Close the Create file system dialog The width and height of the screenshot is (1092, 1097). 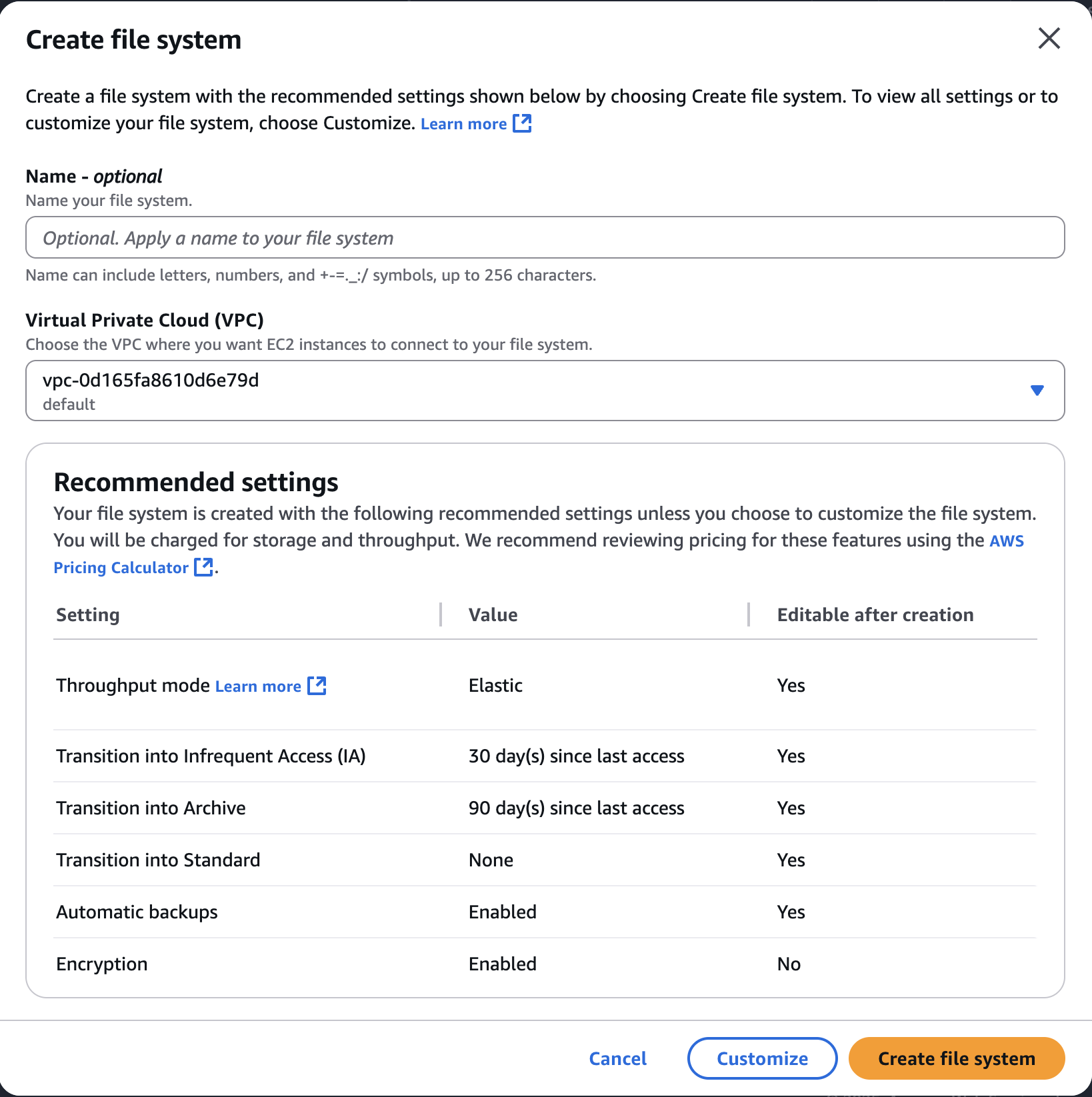tap(1049, 39)
